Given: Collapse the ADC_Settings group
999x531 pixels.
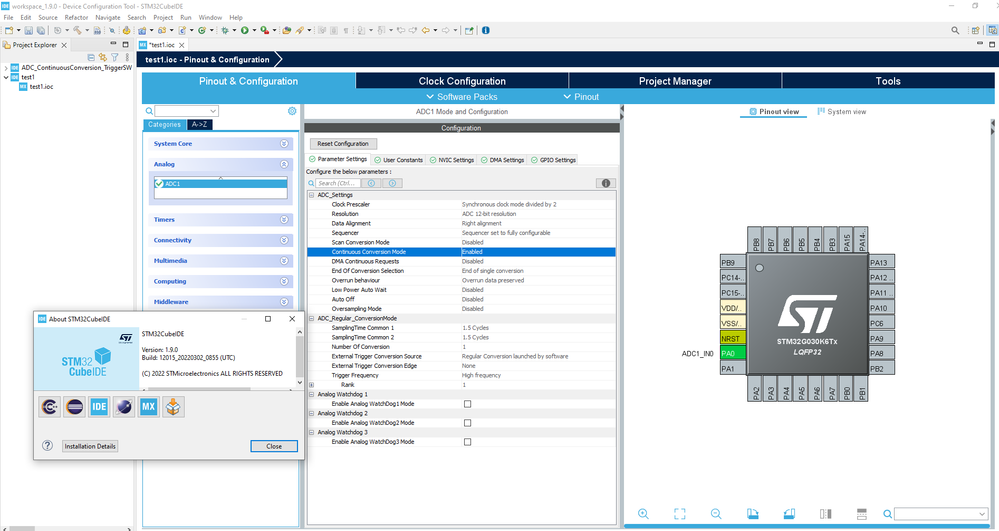Looking at the screenshot, I should pos(312,195).
